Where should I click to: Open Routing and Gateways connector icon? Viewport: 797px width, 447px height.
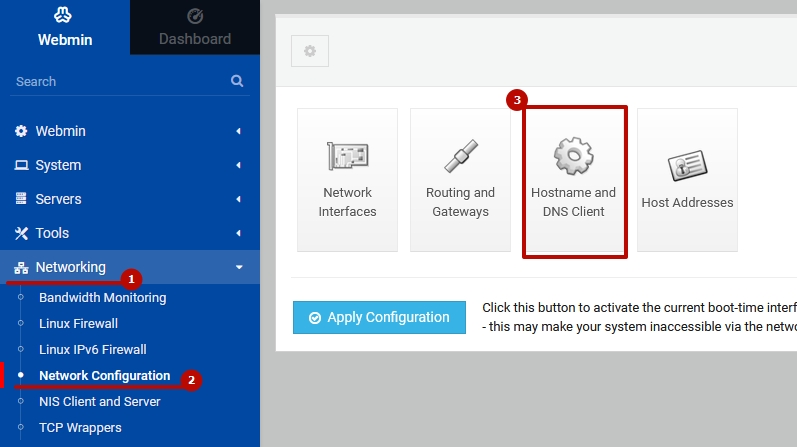(x=461, y=156)
